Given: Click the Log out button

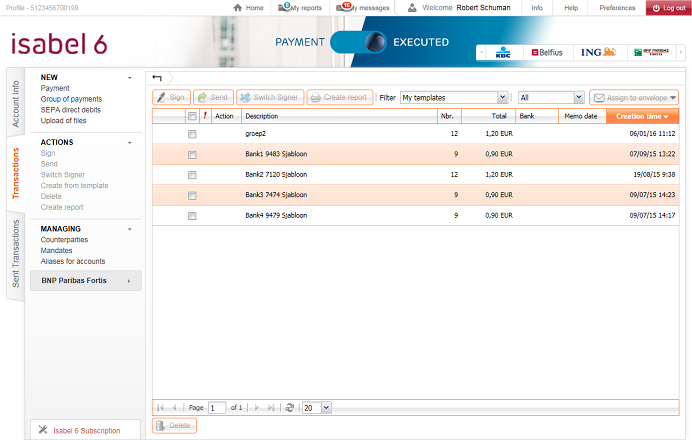Looking at the screenshot, I should [669, 8].
